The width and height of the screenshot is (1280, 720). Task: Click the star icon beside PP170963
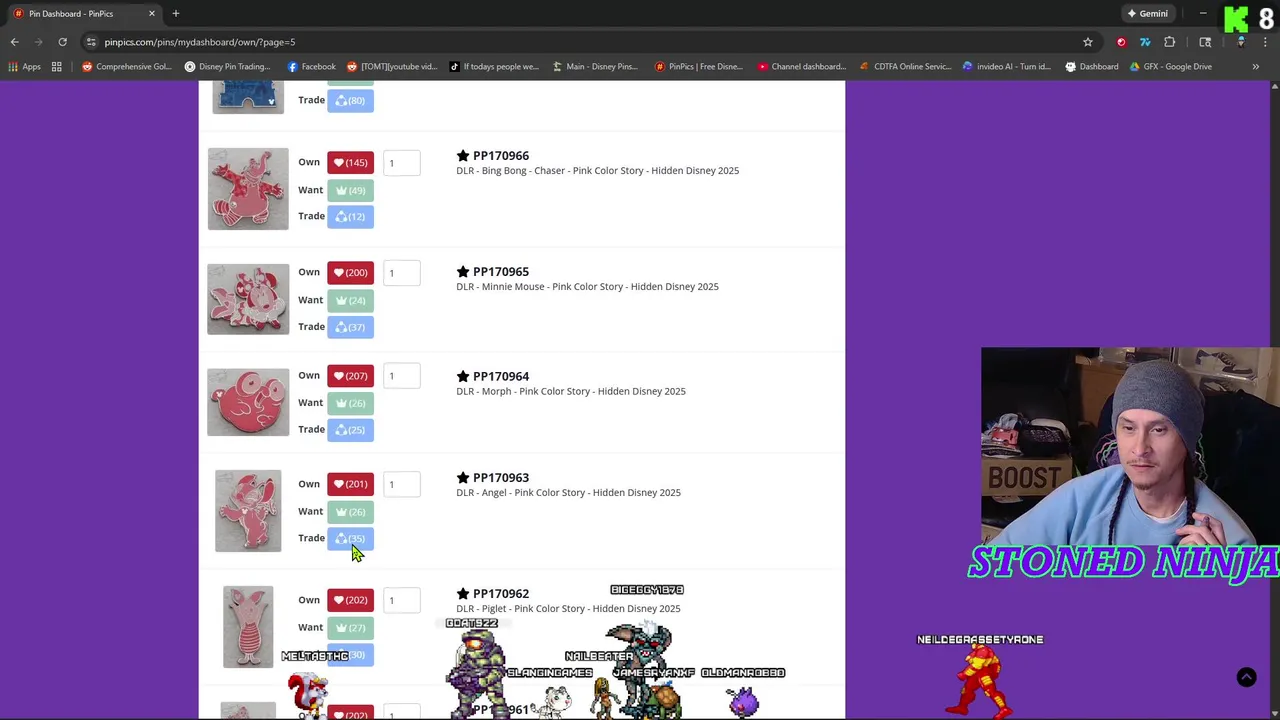click(x=463, y=478)
